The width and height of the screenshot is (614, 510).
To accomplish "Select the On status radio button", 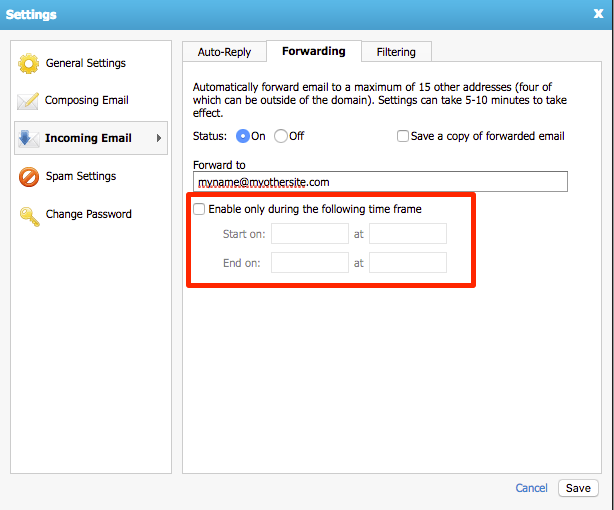I will tap(242, 136).
